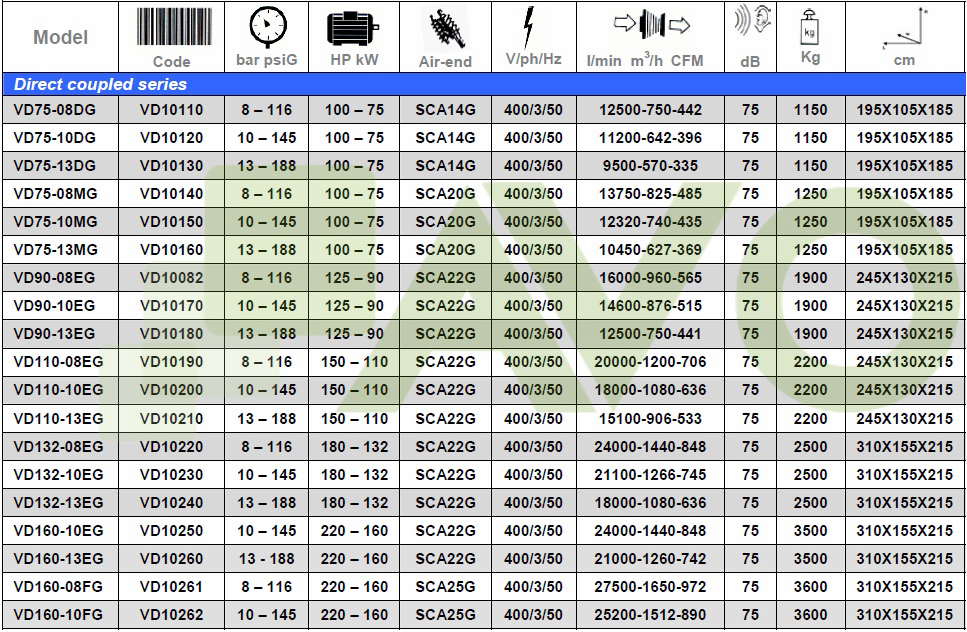This screenshot has width=967, height=632.
Task: Select the VD132-13EG model cell
Action: [x=58, y=503]
